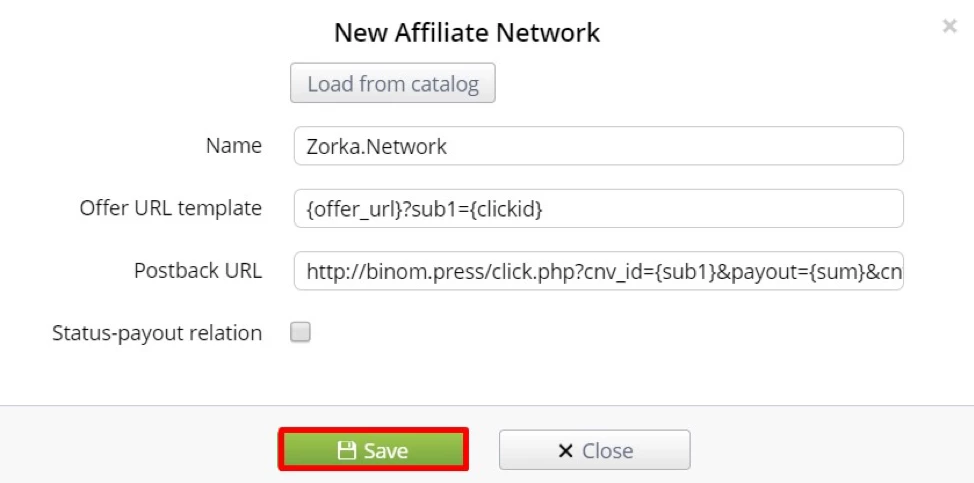974x483 pixels.
Task: Enable the Status-payout relation checkbox
Action: pyautogui.click(x=301, y=333)
